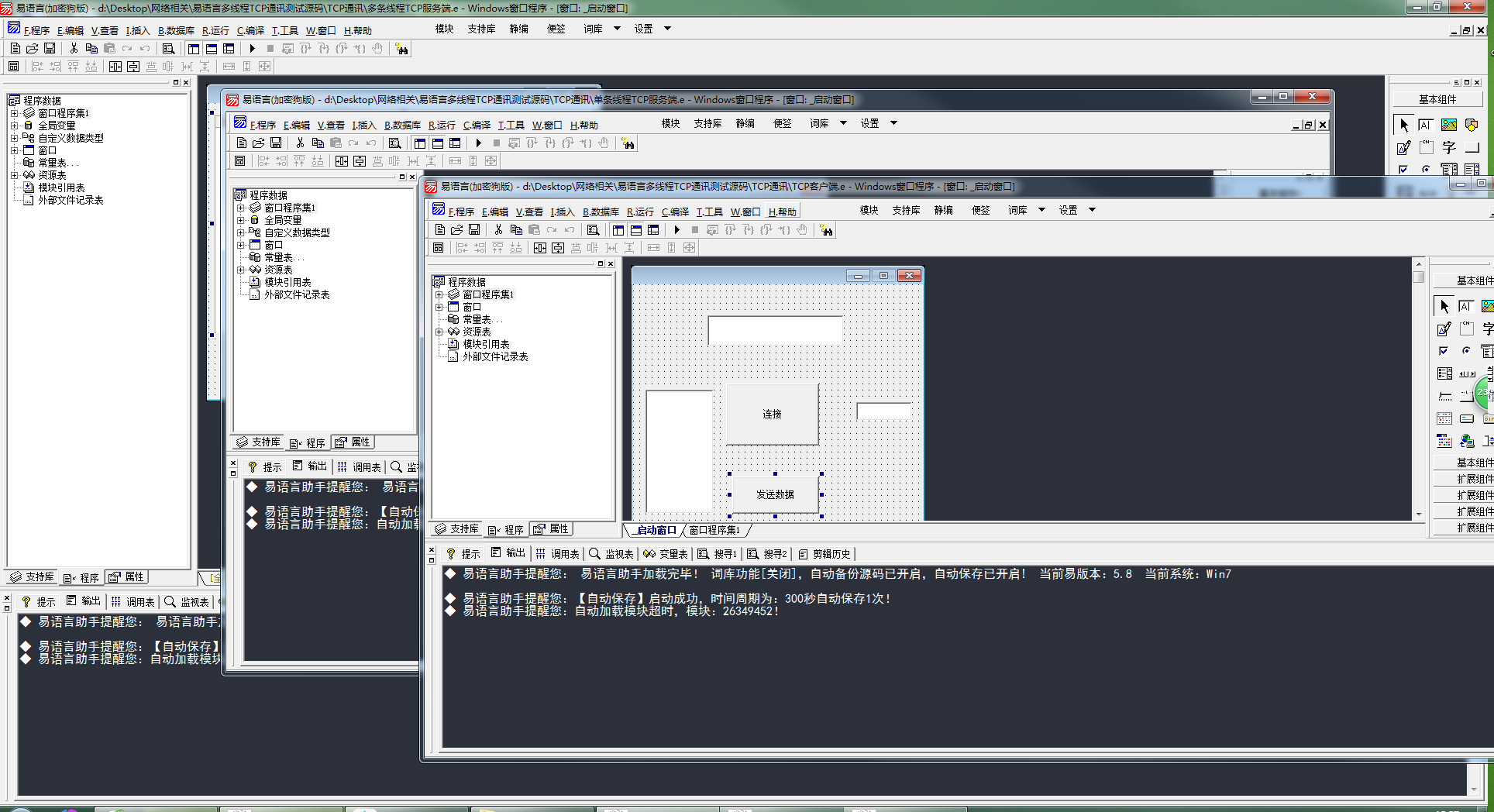
Task: Select the arrow pointer tool in palette
Action: (x=1444, y=306)
